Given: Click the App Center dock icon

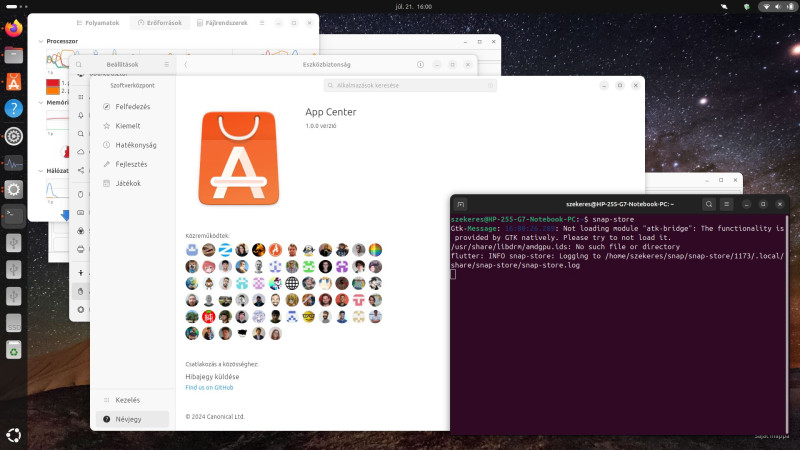Looking at the screenshot, I should (x=14, y=82).
